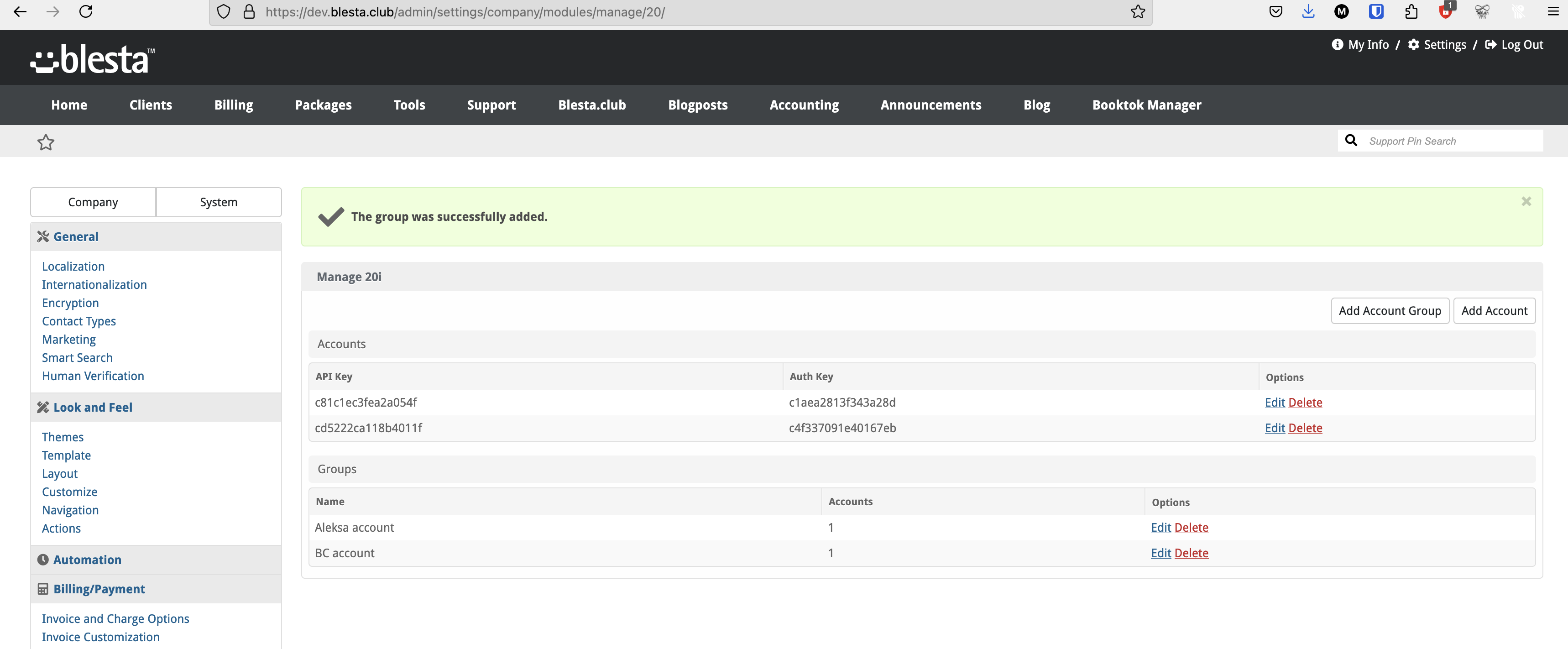Collapse the Look and Feel section

156,407
